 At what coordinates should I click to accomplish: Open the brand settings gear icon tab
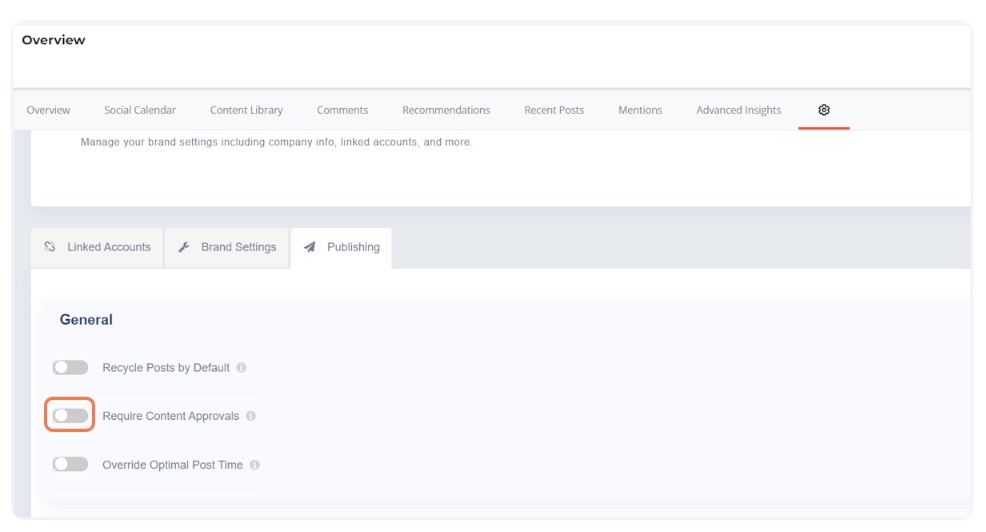[823, 110]
